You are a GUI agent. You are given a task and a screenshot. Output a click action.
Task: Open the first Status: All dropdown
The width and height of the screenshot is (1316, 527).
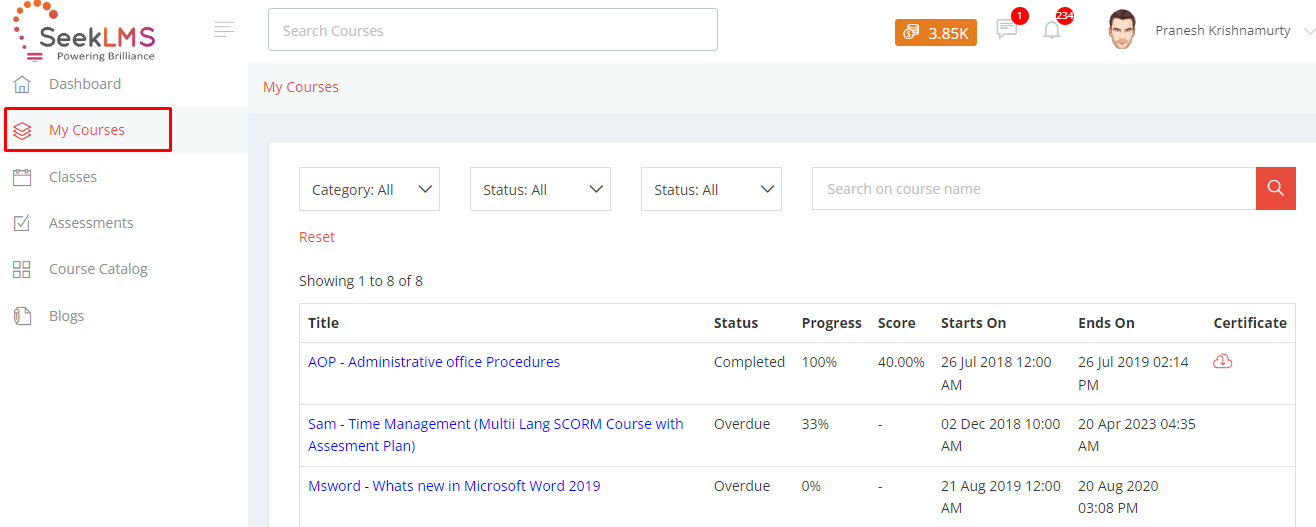point(540,189)
